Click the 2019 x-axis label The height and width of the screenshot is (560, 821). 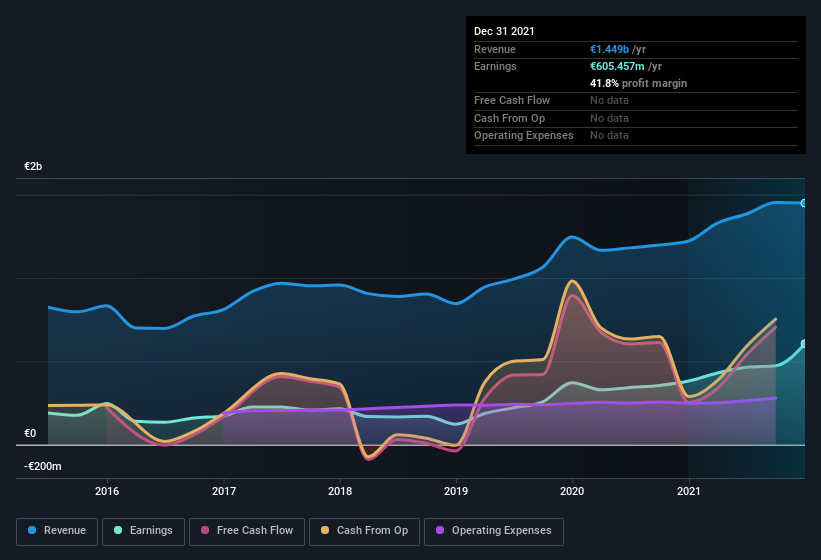(456, 491)
